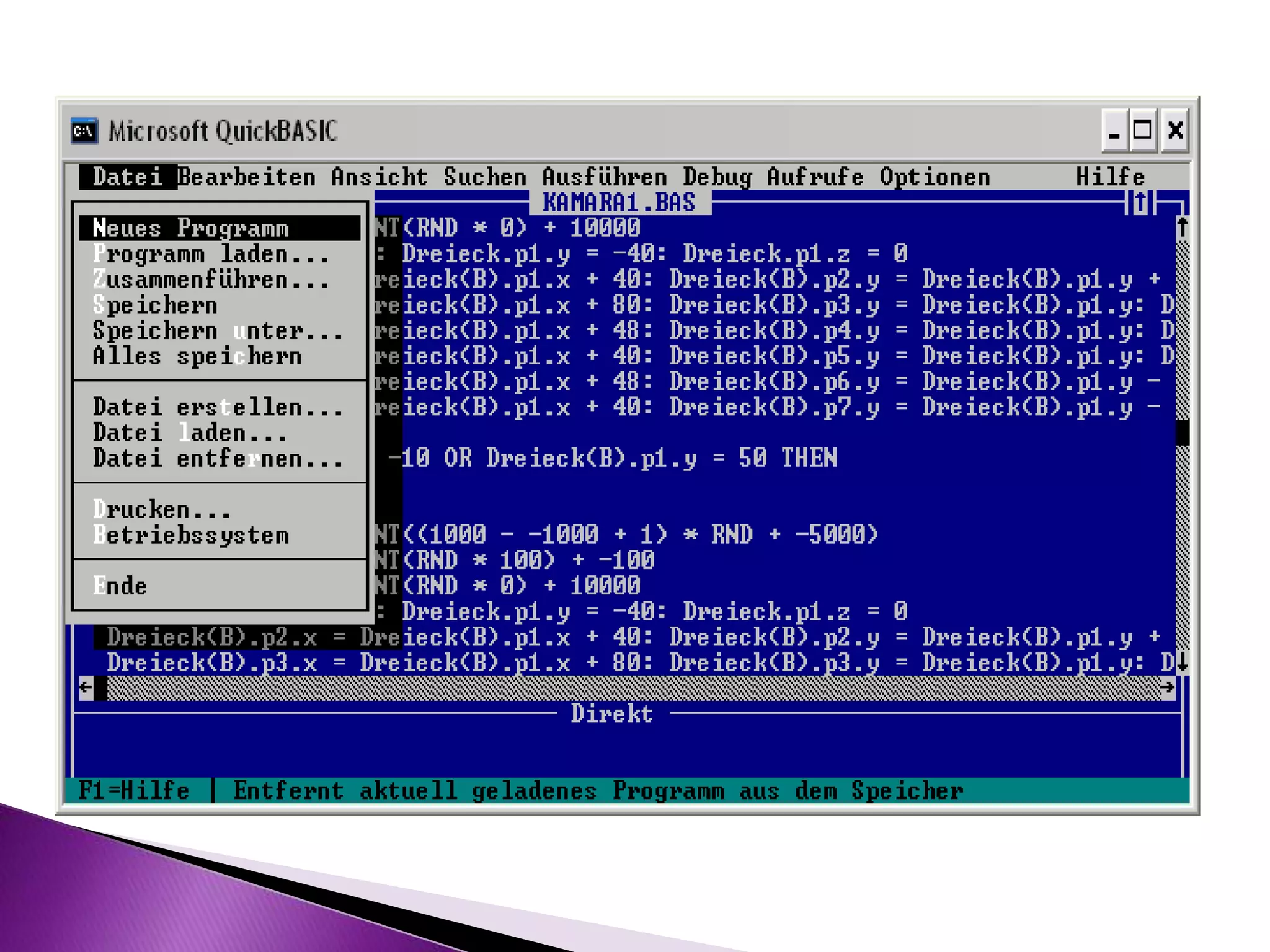Click horizontal scrollbar left arrow
The height and width of the screenshot is (952, 1270).
click(86, 687)
